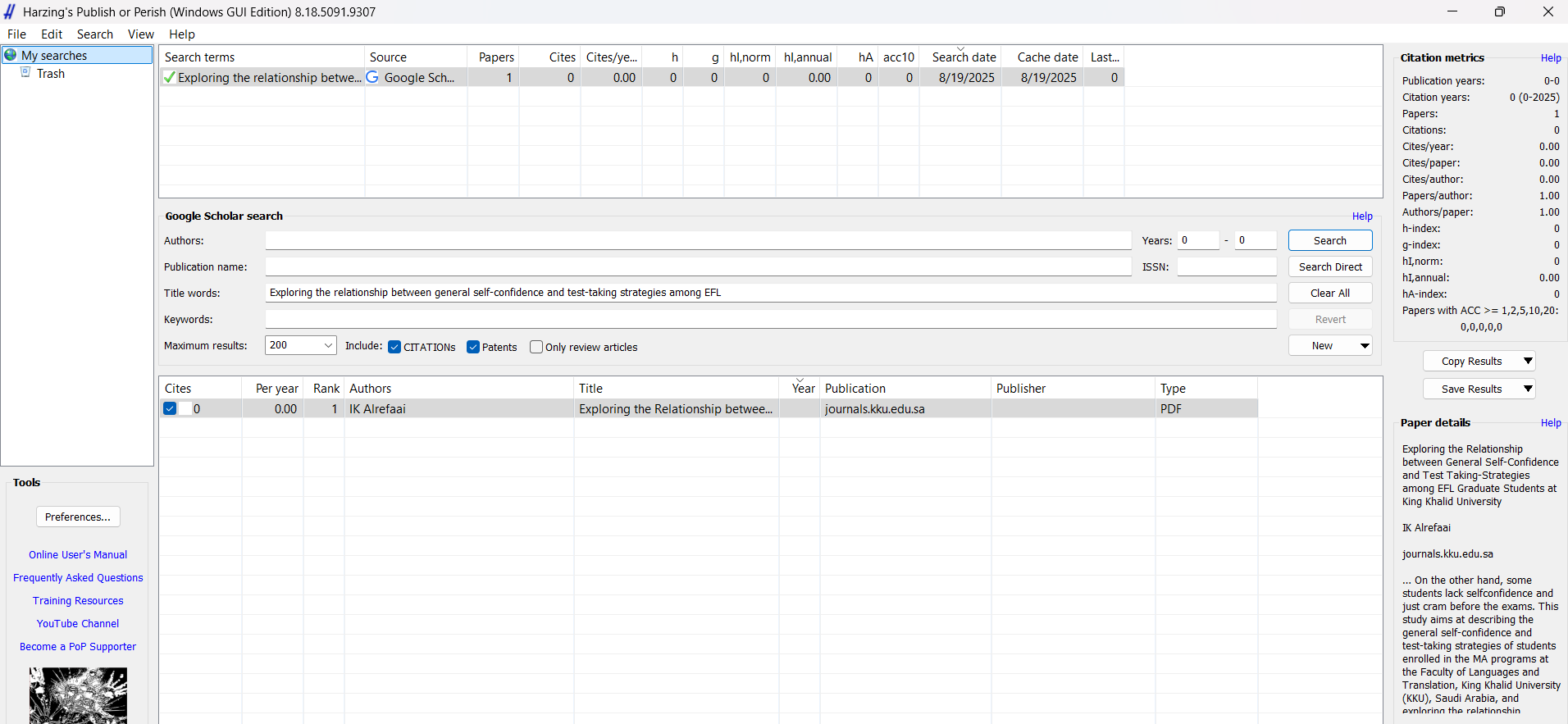Sort results by Year column header
Screen dimensions: 1568x724
(x=800, y=389)
